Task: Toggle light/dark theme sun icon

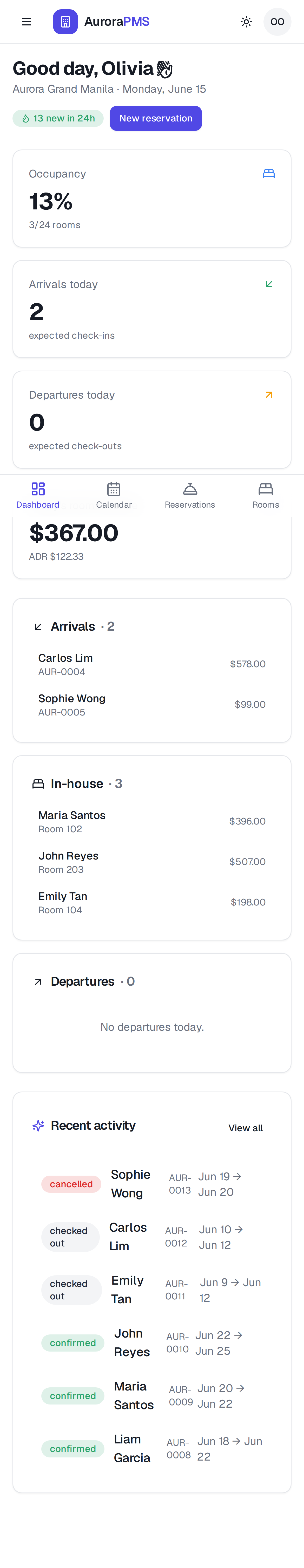Action: [x=246, y=22]
